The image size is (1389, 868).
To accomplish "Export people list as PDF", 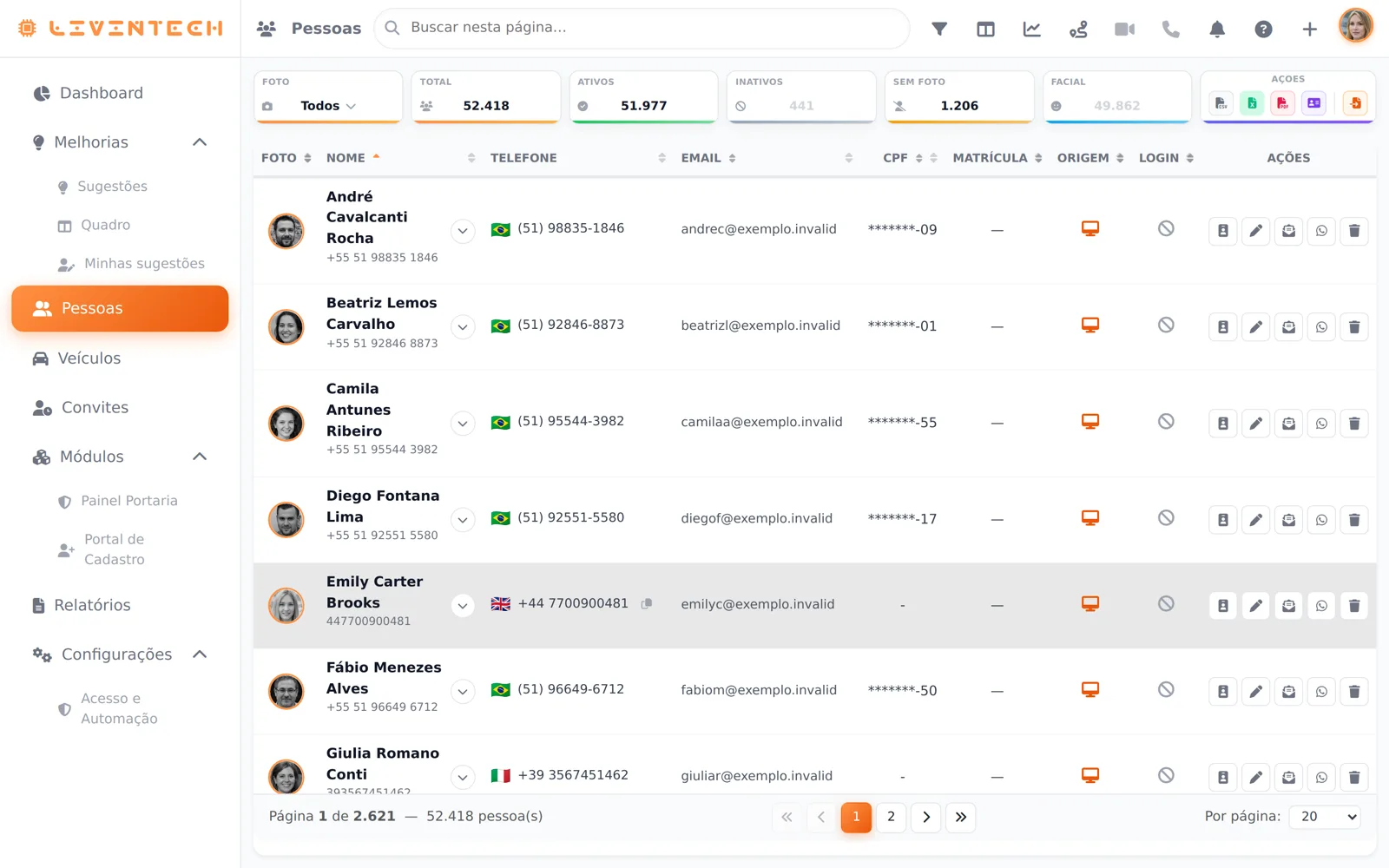I will tap(1282, 103).
